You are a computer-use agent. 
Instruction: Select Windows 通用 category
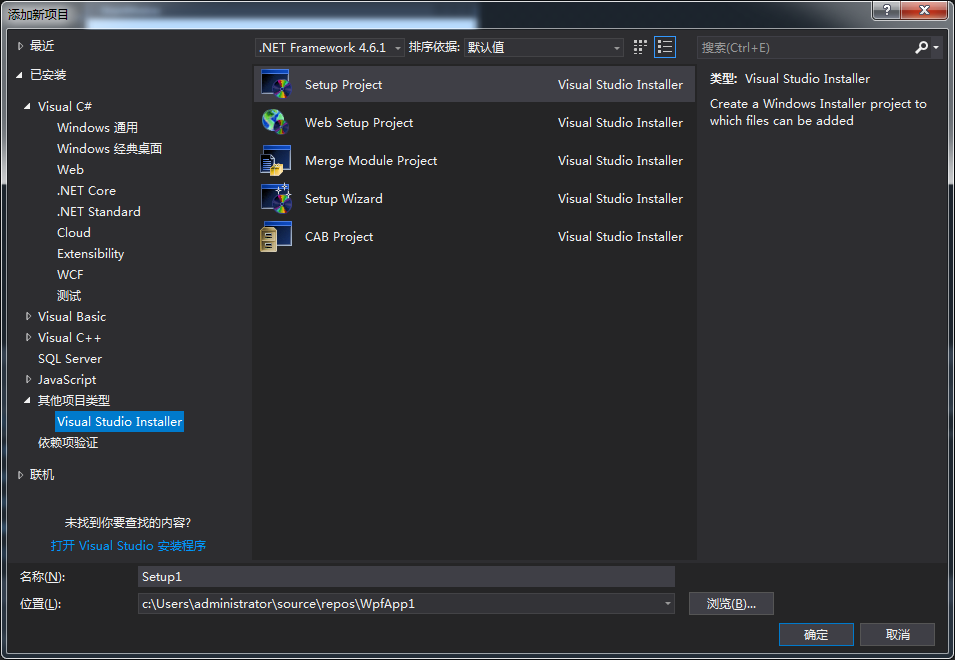[97, 127]
